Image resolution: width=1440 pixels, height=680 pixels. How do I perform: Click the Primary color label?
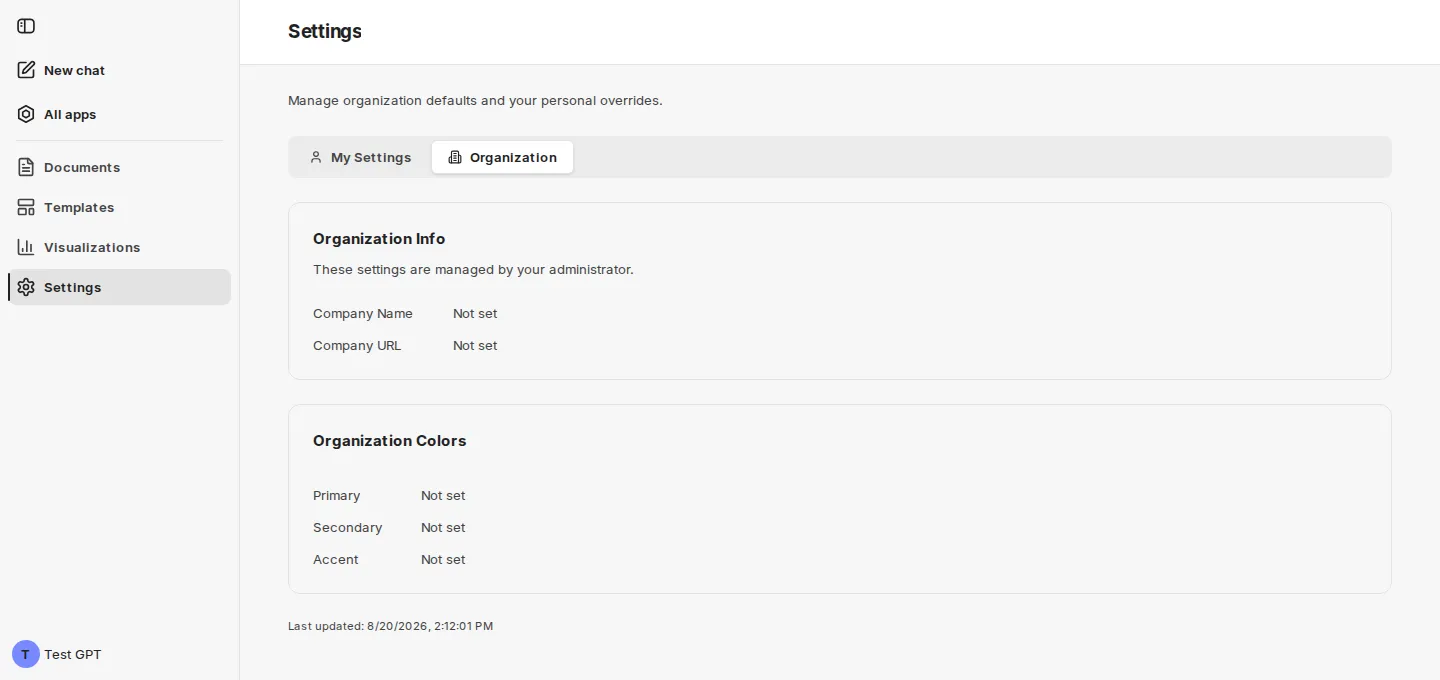pos(336,495)
